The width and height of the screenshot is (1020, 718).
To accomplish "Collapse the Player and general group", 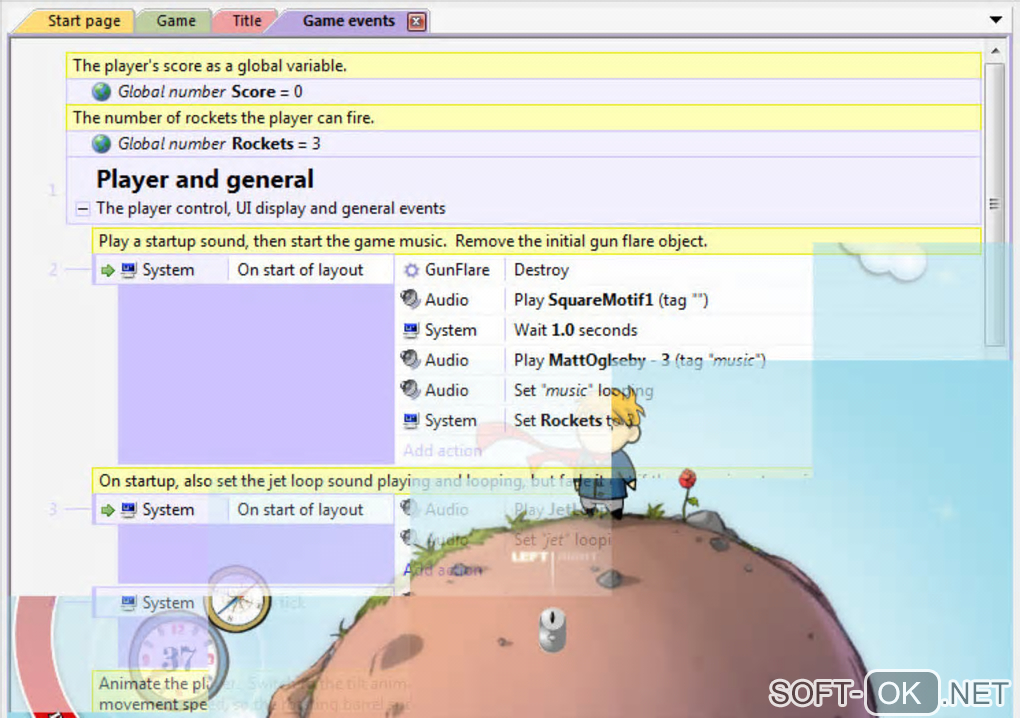I will point(83,209).
